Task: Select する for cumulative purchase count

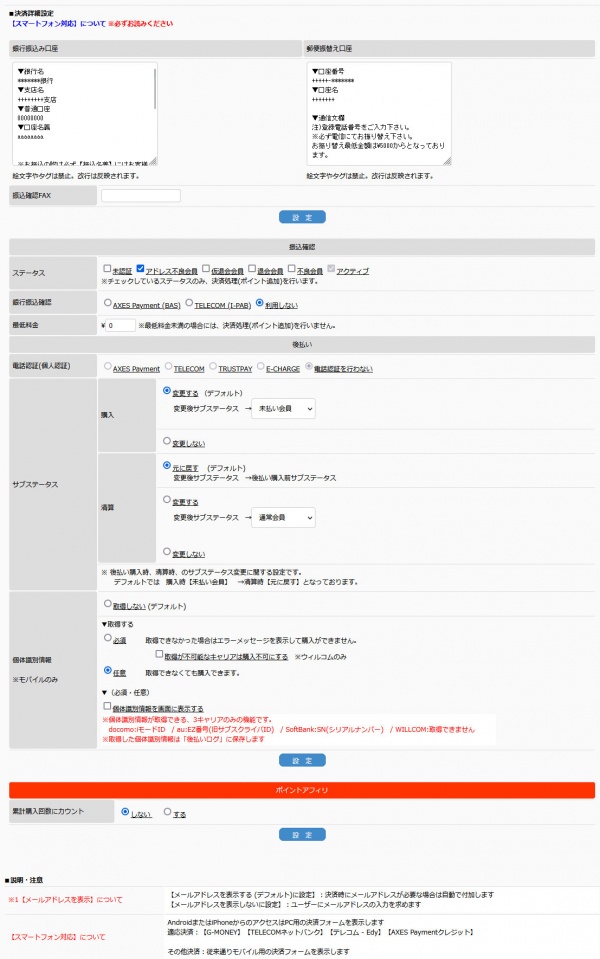Action: click(x=168, y=813)
